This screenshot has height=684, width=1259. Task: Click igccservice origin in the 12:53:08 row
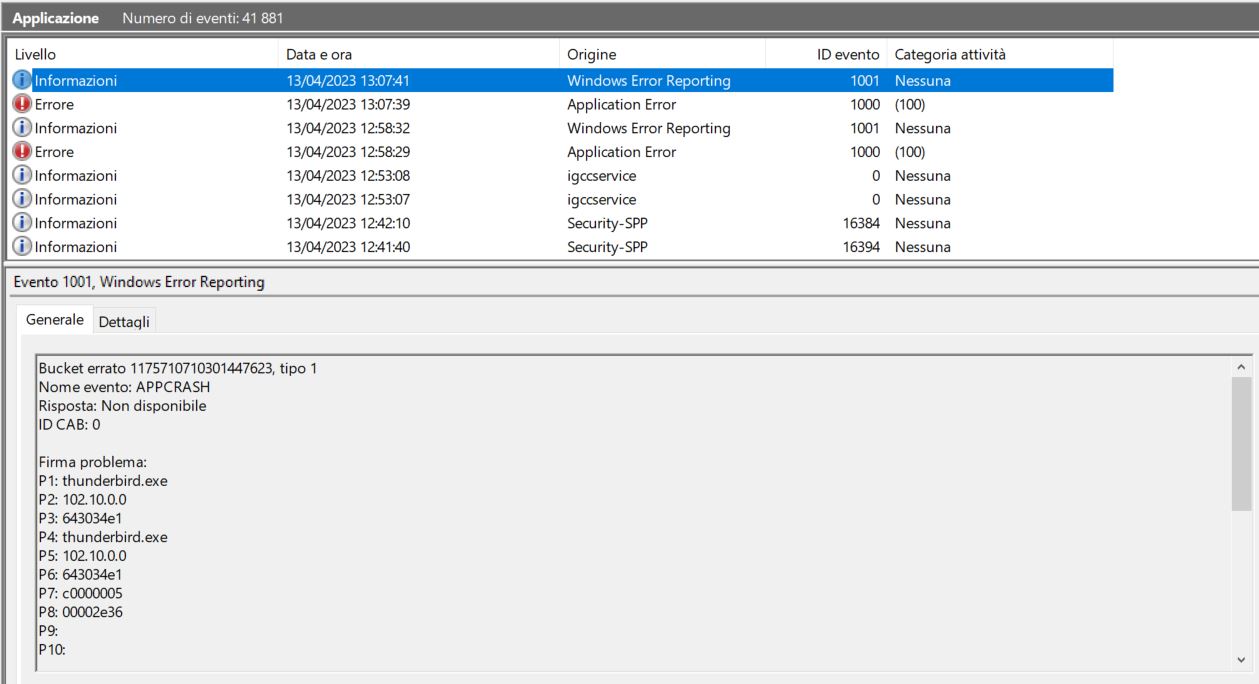603,175
